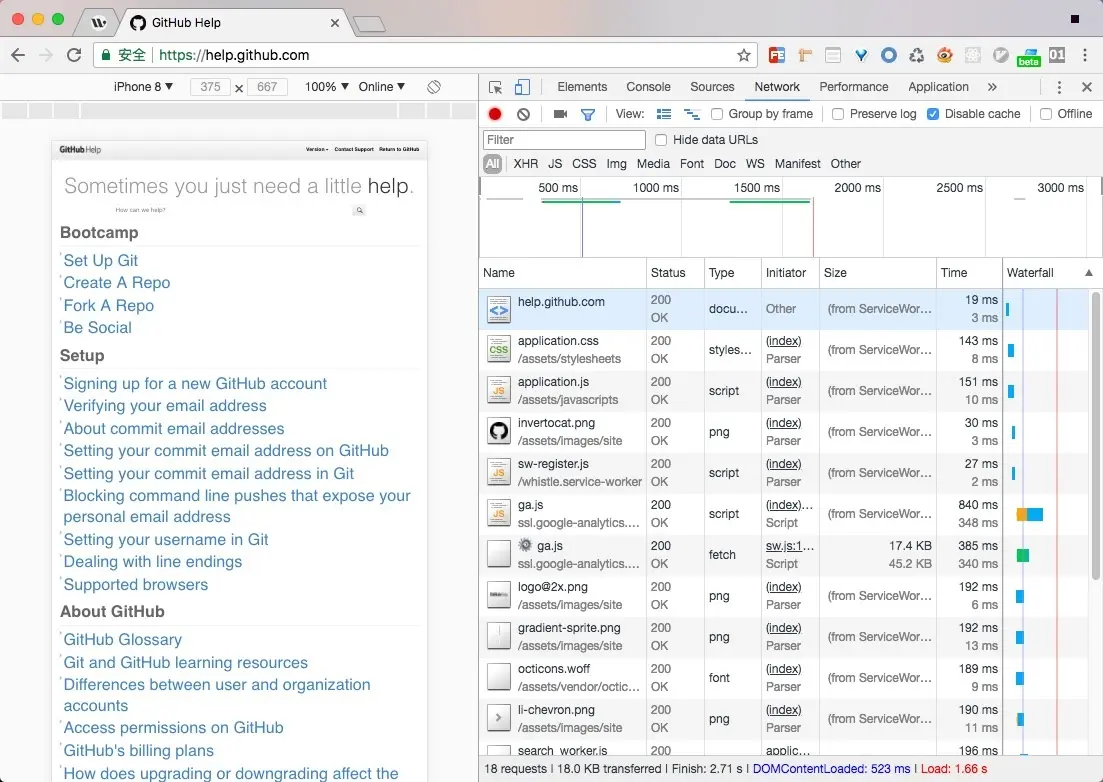This screenshot has height=782, width=1103.
Task: Filter requests by WS
Action: (x=755, y=164)
